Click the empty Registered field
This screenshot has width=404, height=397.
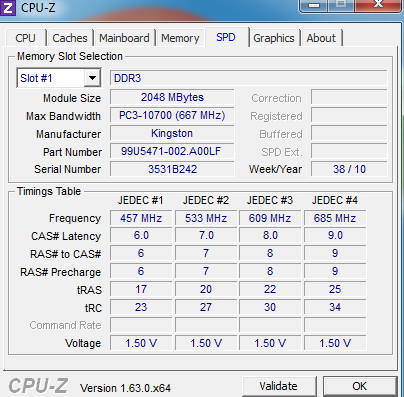[349, 115]
